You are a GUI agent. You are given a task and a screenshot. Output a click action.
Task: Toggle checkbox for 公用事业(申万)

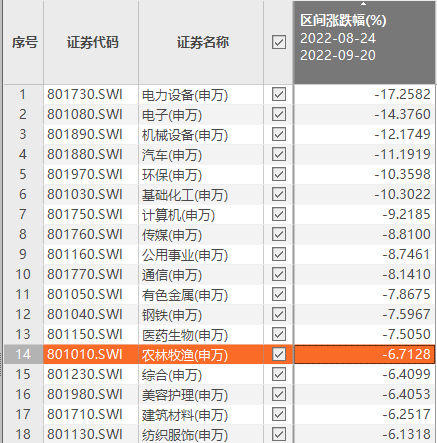(279, 254)
